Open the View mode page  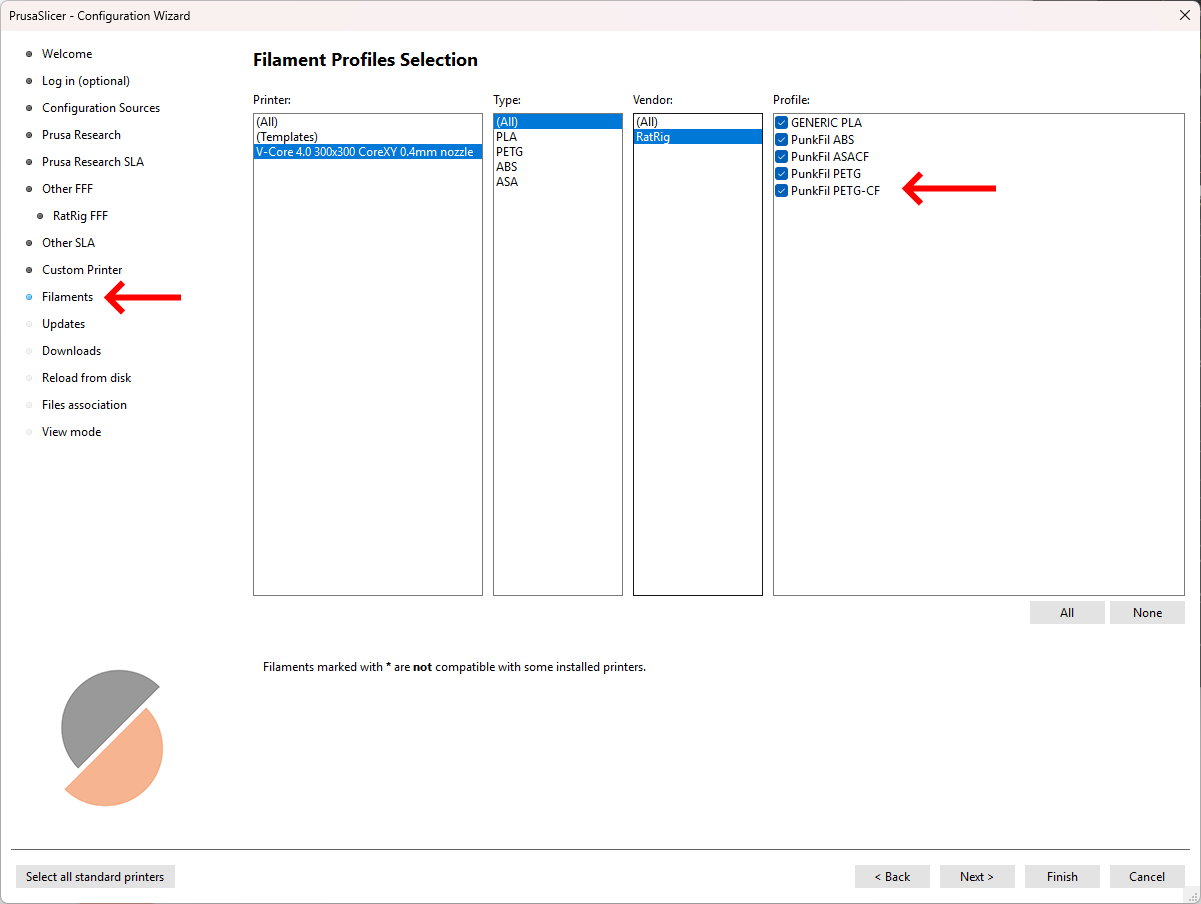pos(71,432)
